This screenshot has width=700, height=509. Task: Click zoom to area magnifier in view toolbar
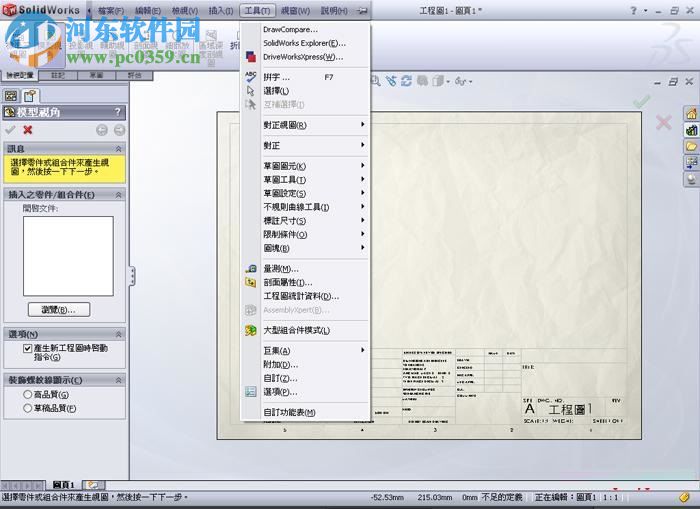375,81
